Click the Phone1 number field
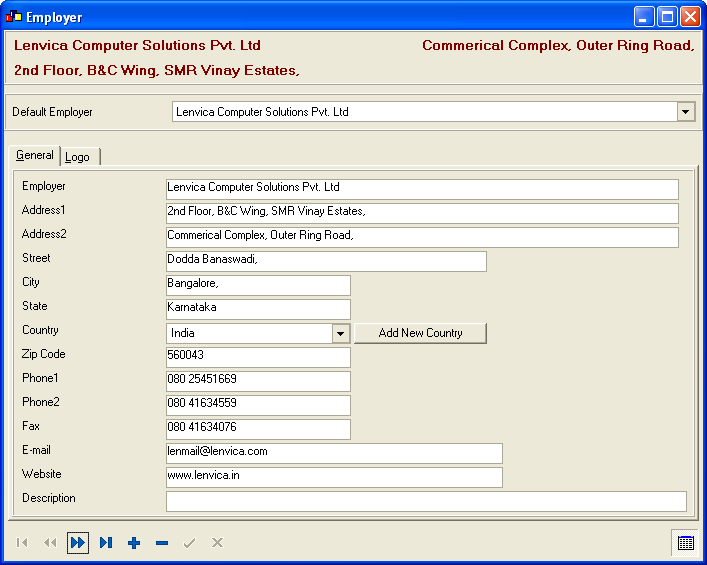This screenshot has height=565, width=707. (258, 381)
